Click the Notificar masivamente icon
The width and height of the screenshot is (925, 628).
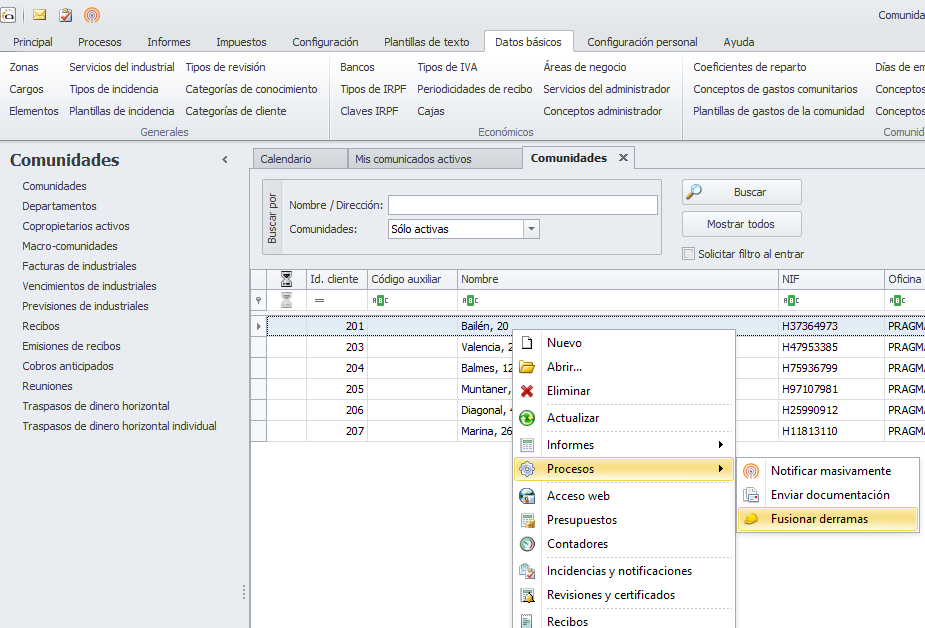(751, 471)
